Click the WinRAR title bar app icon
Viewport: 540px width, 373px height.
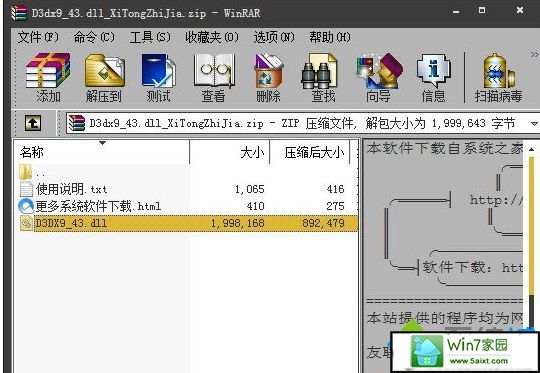19,13
